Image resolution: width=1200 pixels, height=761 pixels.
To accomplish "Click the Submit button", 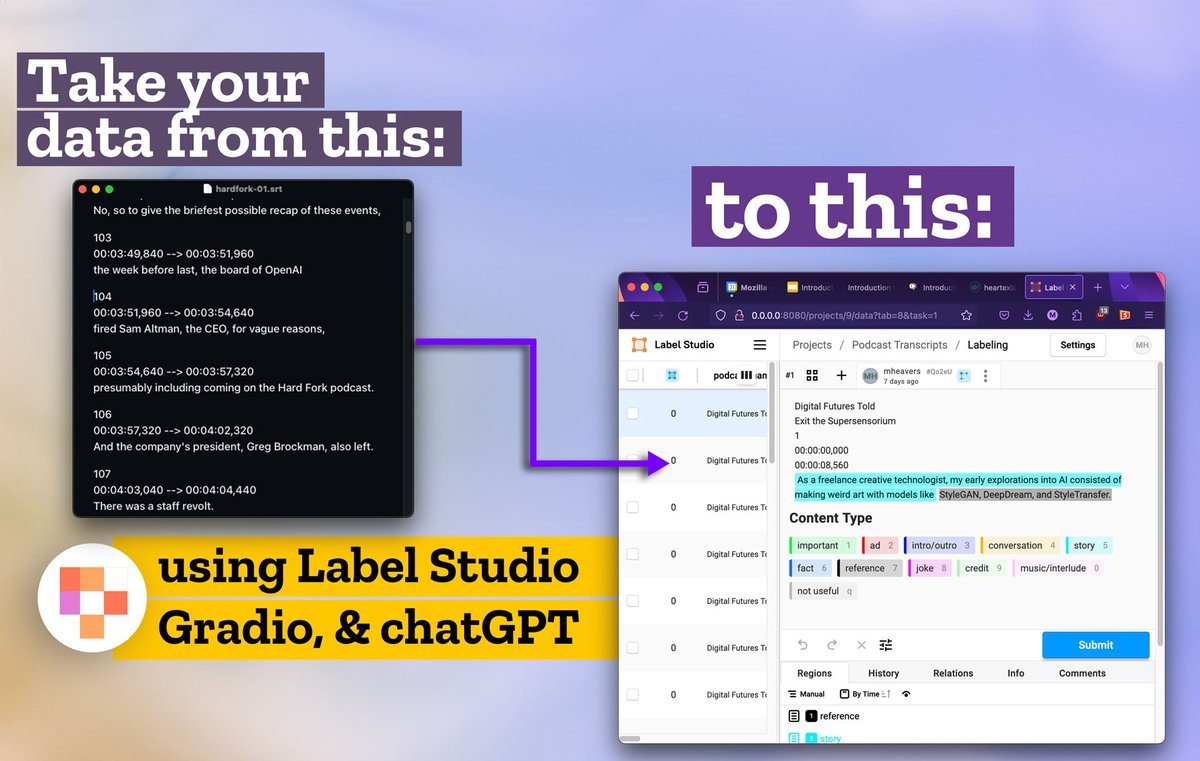I will [x=1095, y=645].
